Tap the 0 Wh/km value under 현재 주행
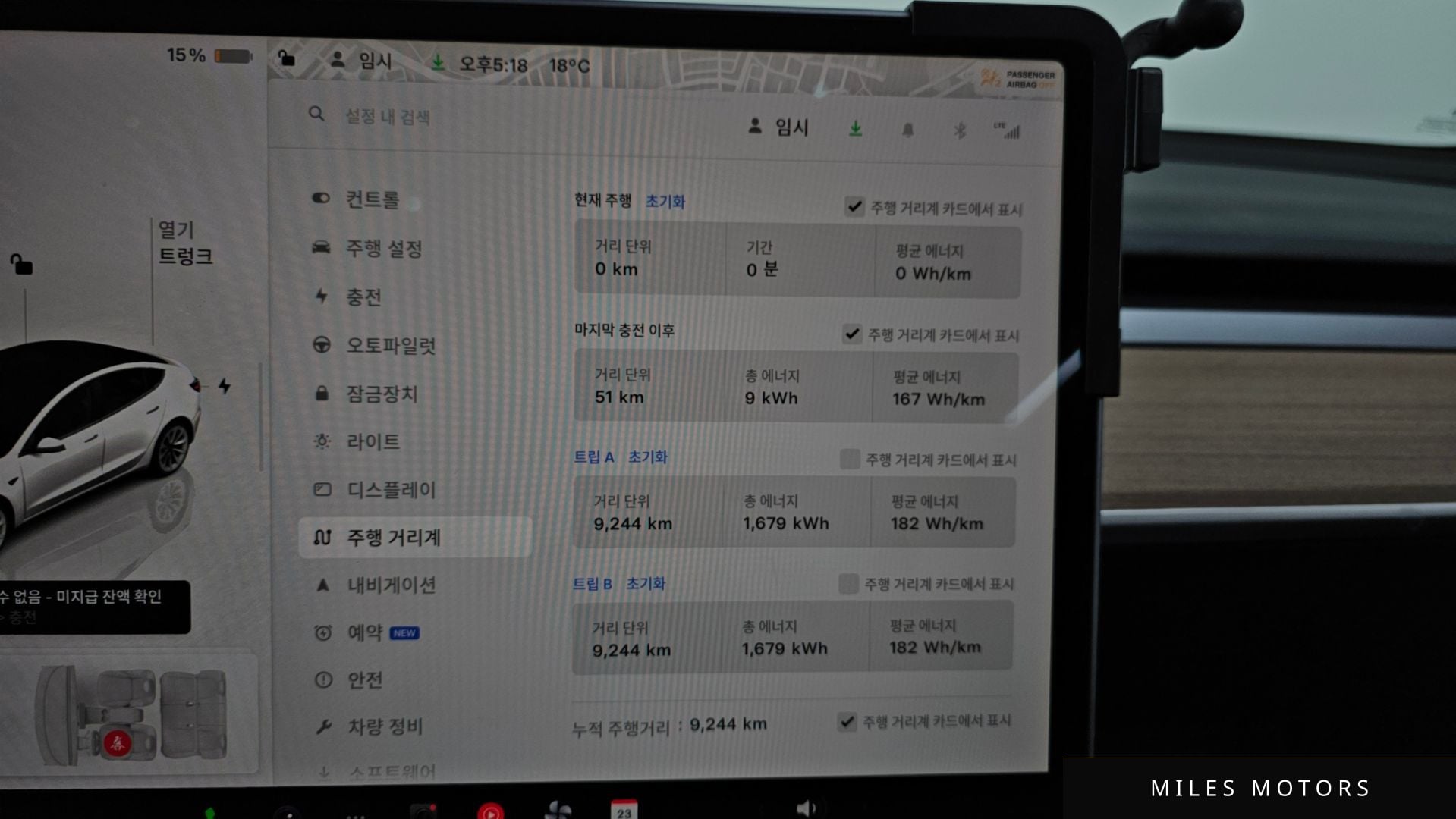The height and width of the screenshot is (819, 1456). (932, 273)
